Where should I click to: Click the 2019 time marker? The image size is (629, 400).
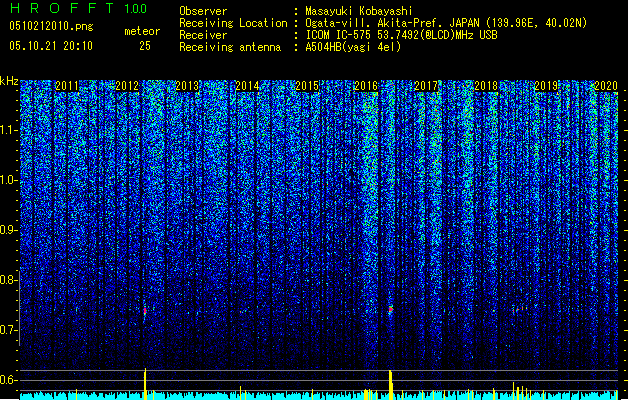[x=546, y=86]
